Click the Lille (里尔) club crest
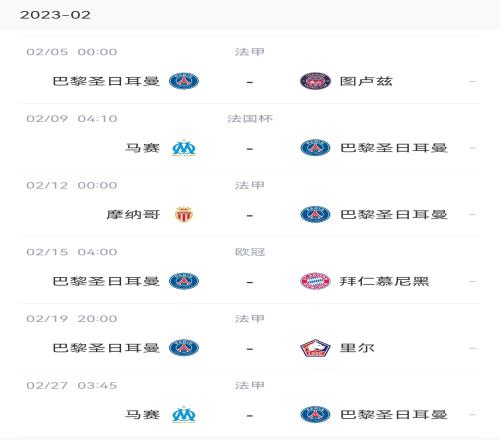Image resolution: width=500 pixels, height=440 pixels. (x=315, y=348)
